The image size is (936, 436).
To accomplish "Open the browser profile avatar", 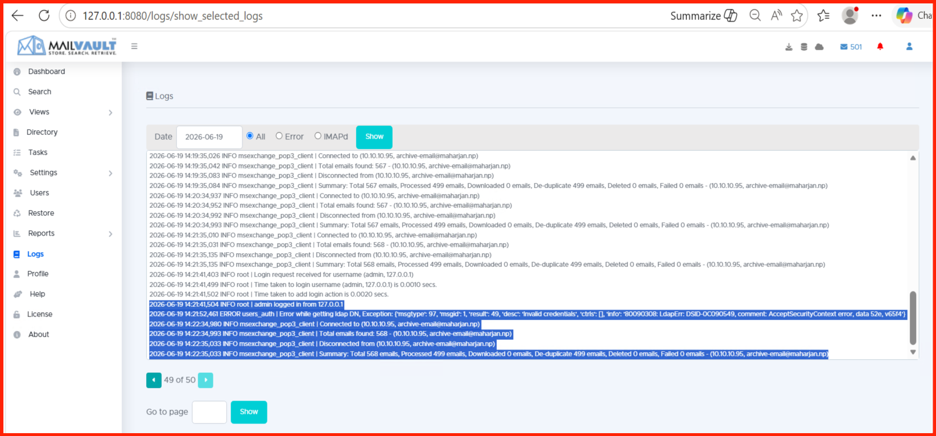I will (x=850, y=16).
